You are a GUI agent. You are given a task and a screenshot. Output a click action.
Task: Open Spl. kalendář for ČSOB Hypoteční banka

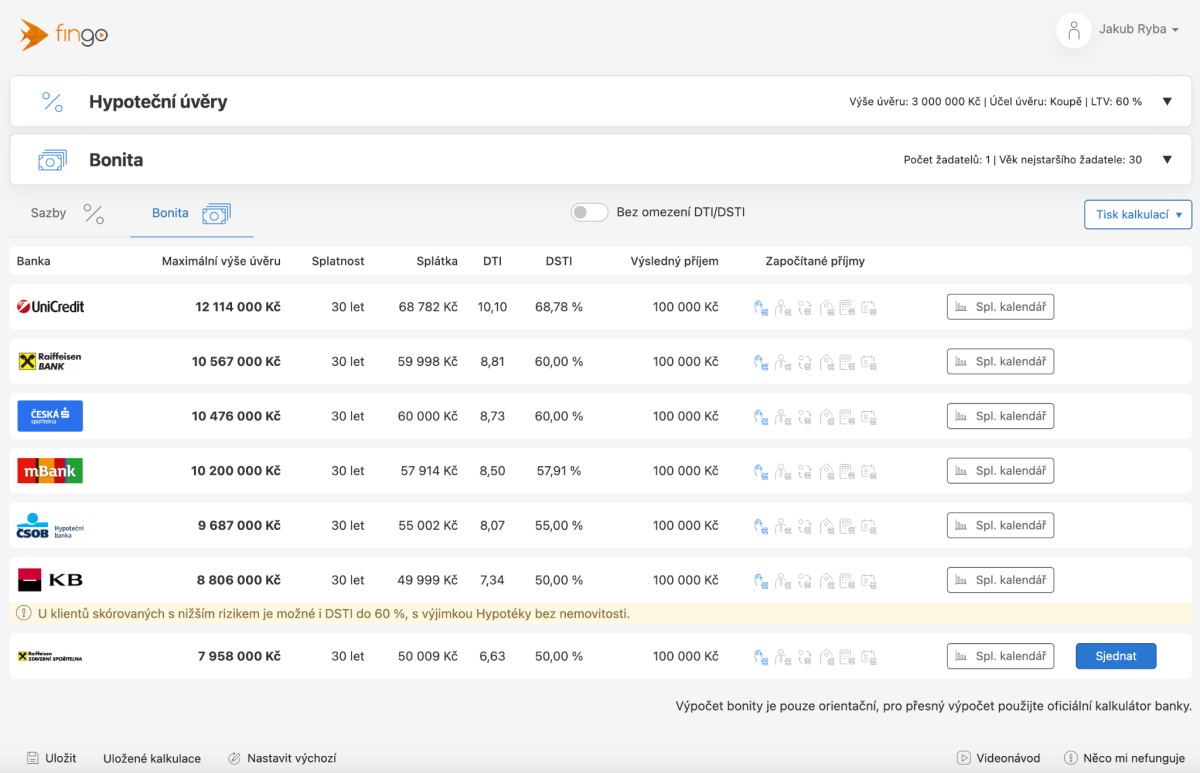tap(1000, 525)
